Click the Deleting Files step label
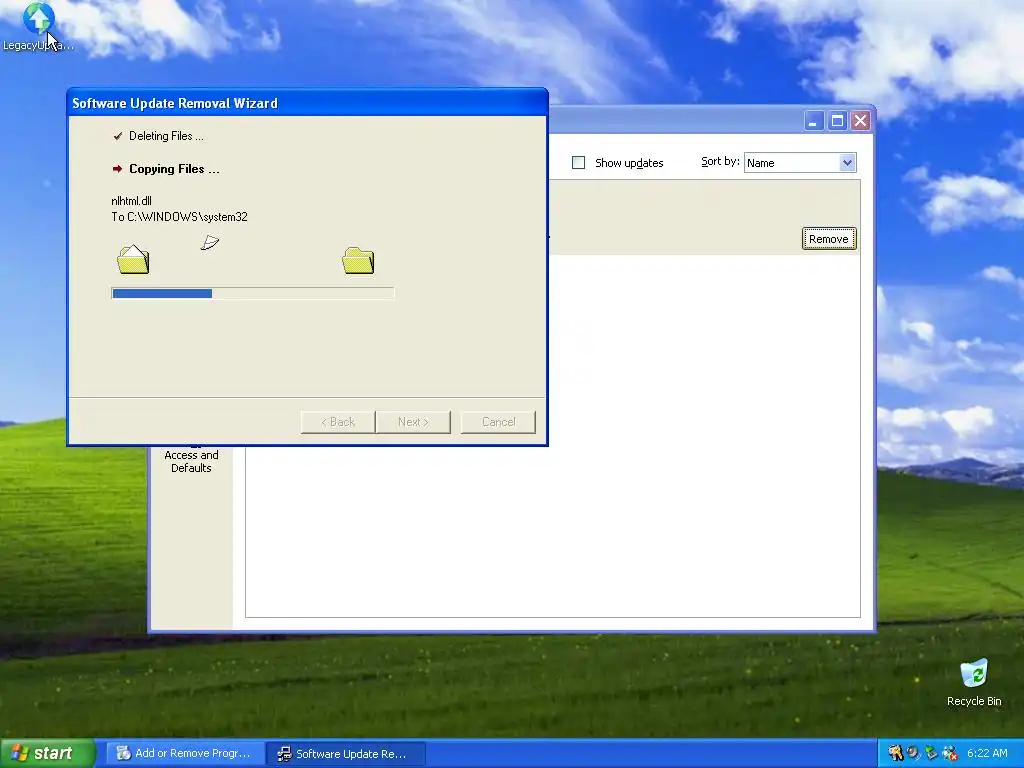This screenshot has height=768, width=1024. pyautogui.click(x=166, y=136)
